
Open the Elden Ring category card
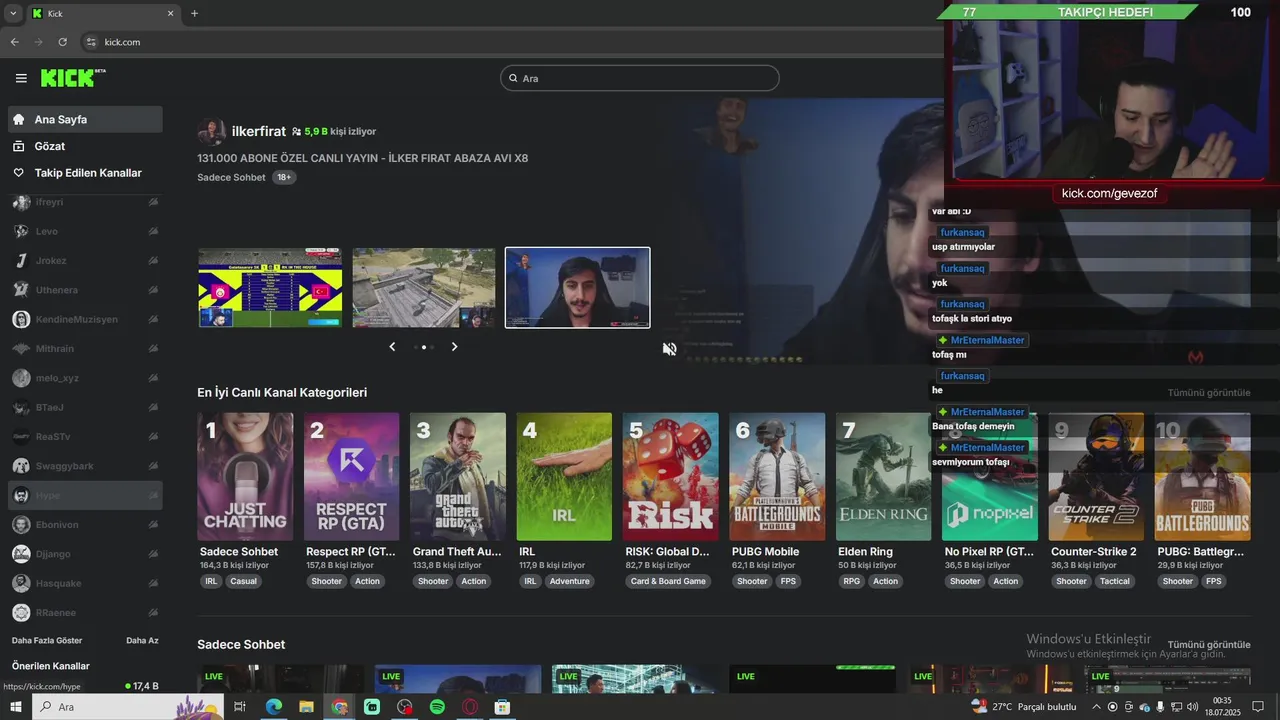(883, 477)
